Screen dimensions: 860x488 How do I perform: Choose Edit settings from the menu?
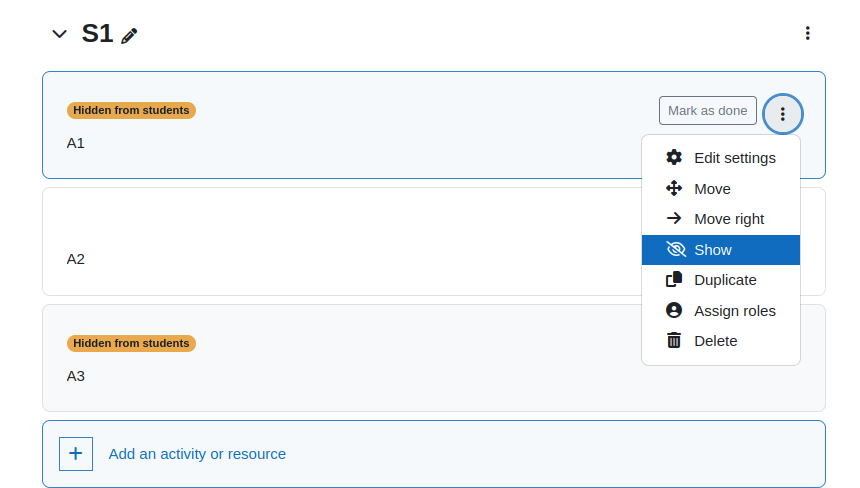tap(721, 158)
